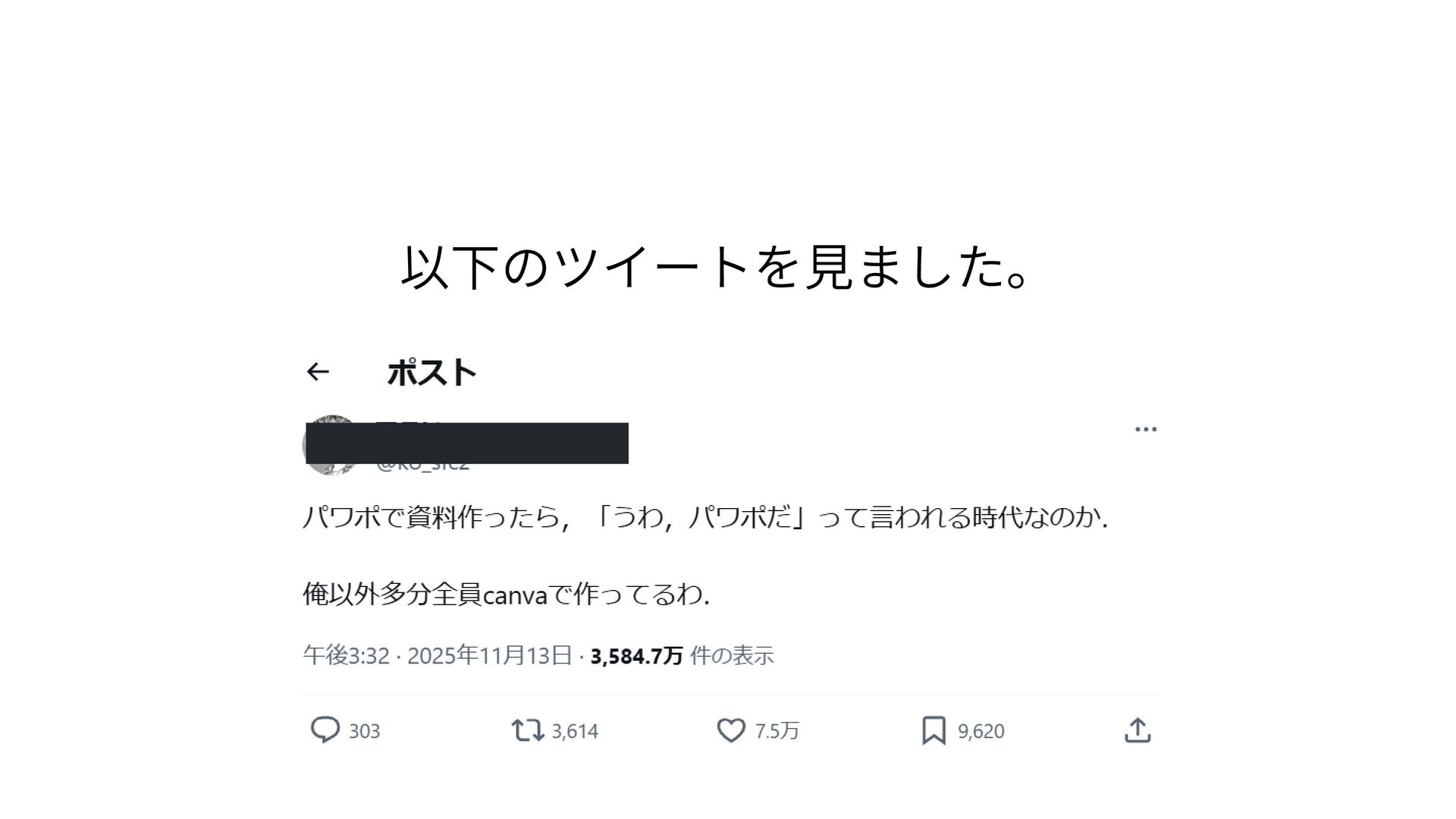Click the repost arrows icon
The image size is (1456, 819).
527,730
